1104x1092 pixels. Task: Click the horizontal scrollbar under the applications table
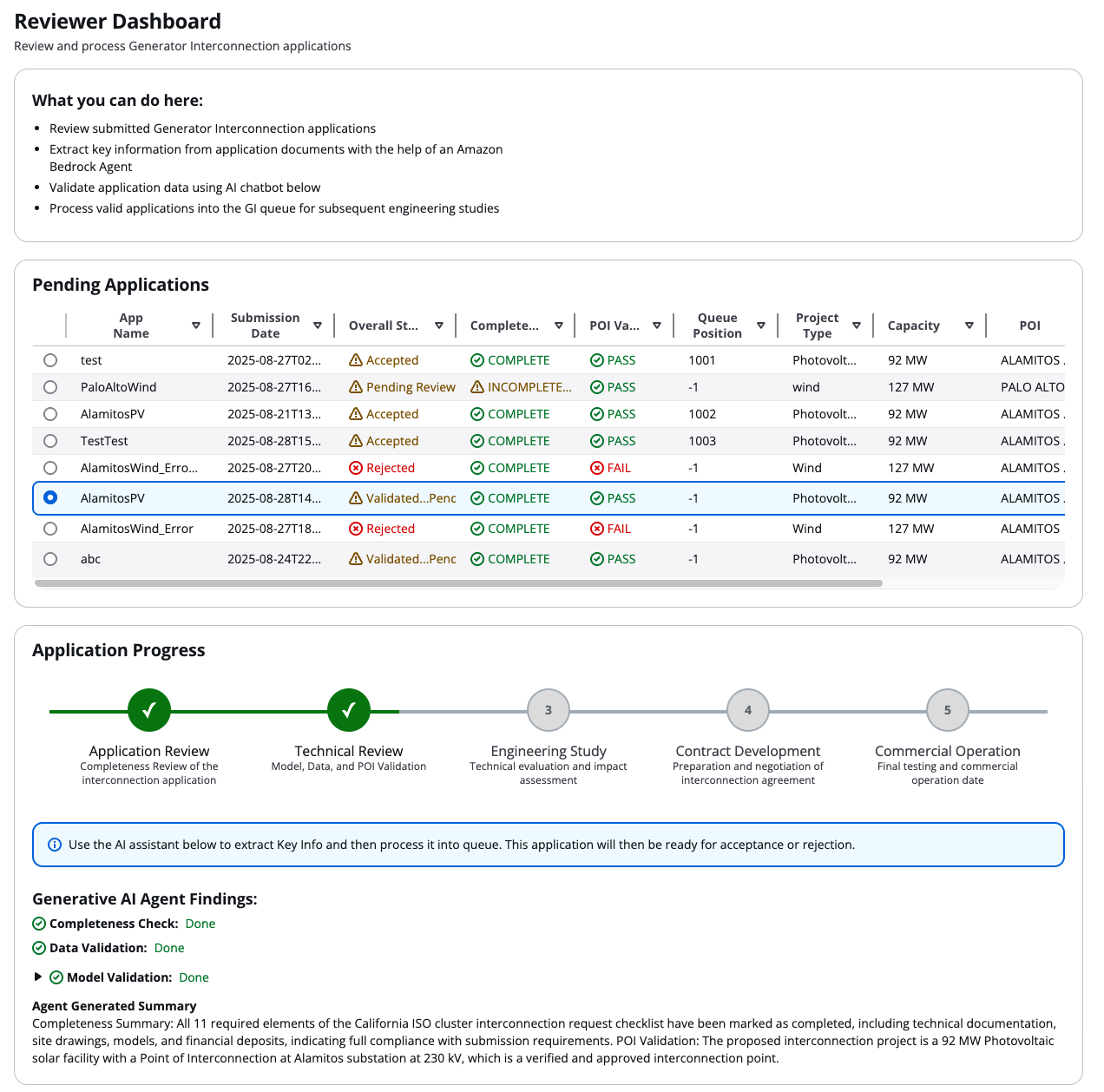[458, 583]
